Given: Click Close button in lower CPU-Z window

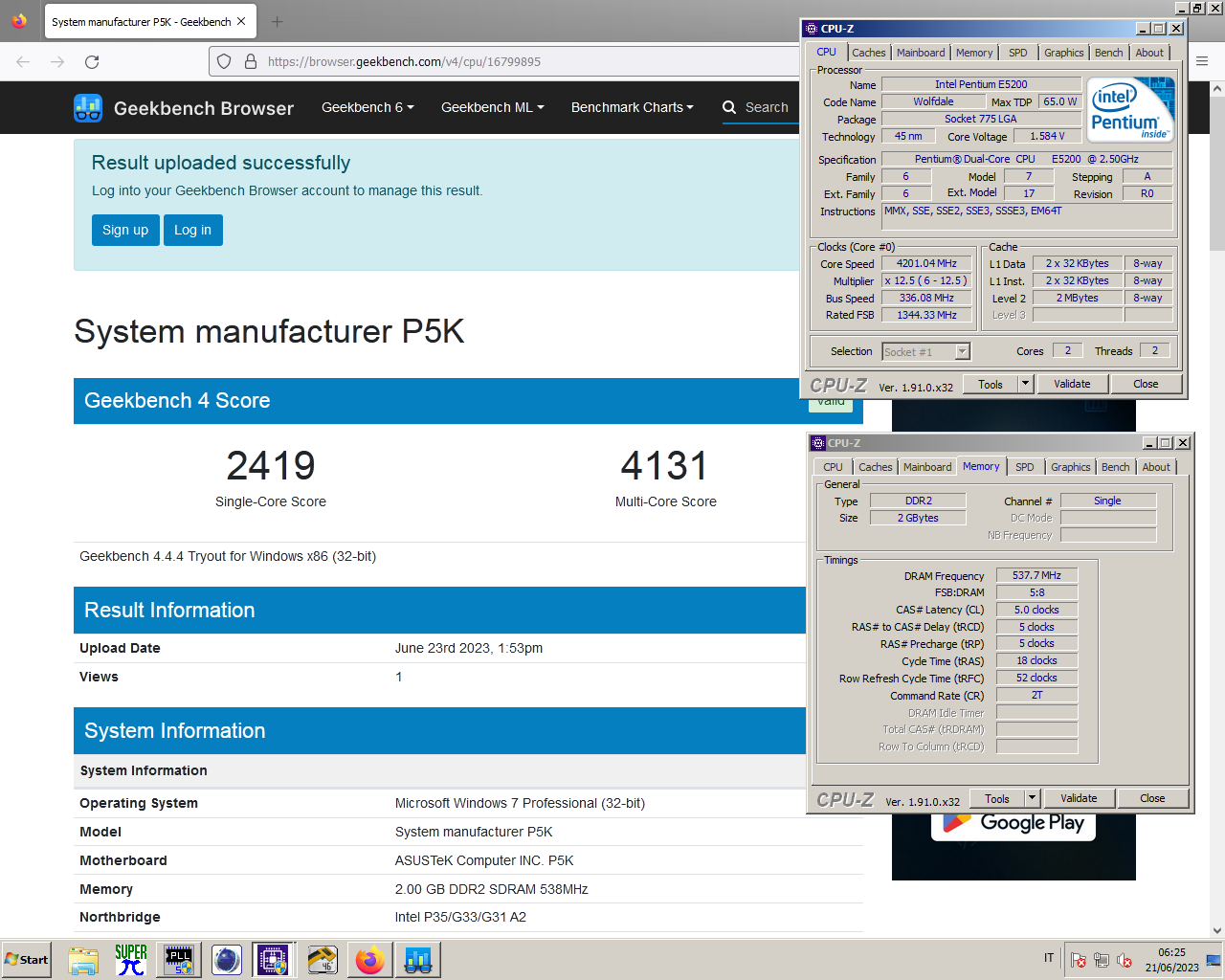Looking at the screenshot, I should (x=1152, y=798).
